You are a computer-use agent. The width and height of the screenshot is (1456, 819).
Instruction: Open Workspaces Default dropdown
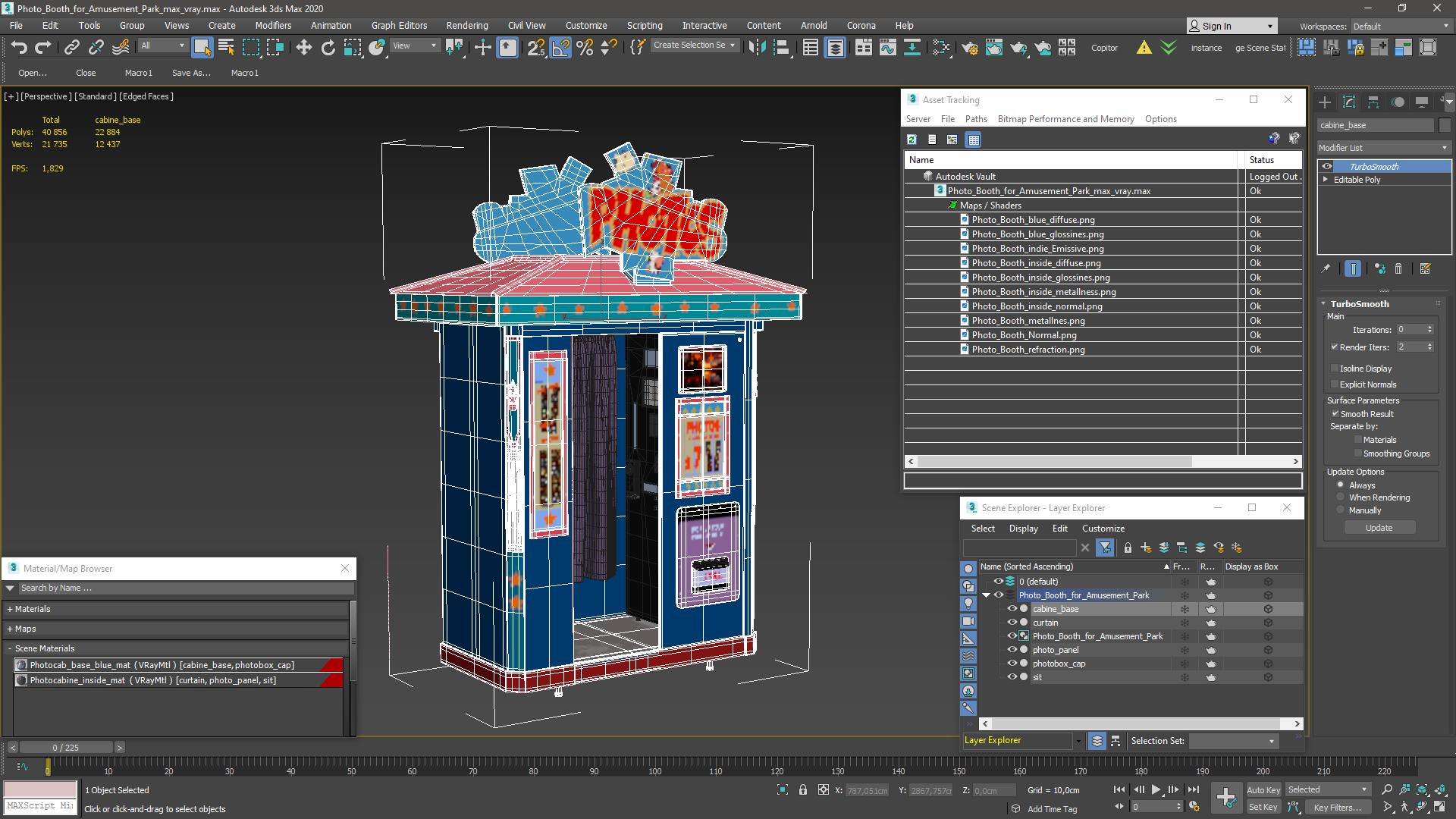1400,26
